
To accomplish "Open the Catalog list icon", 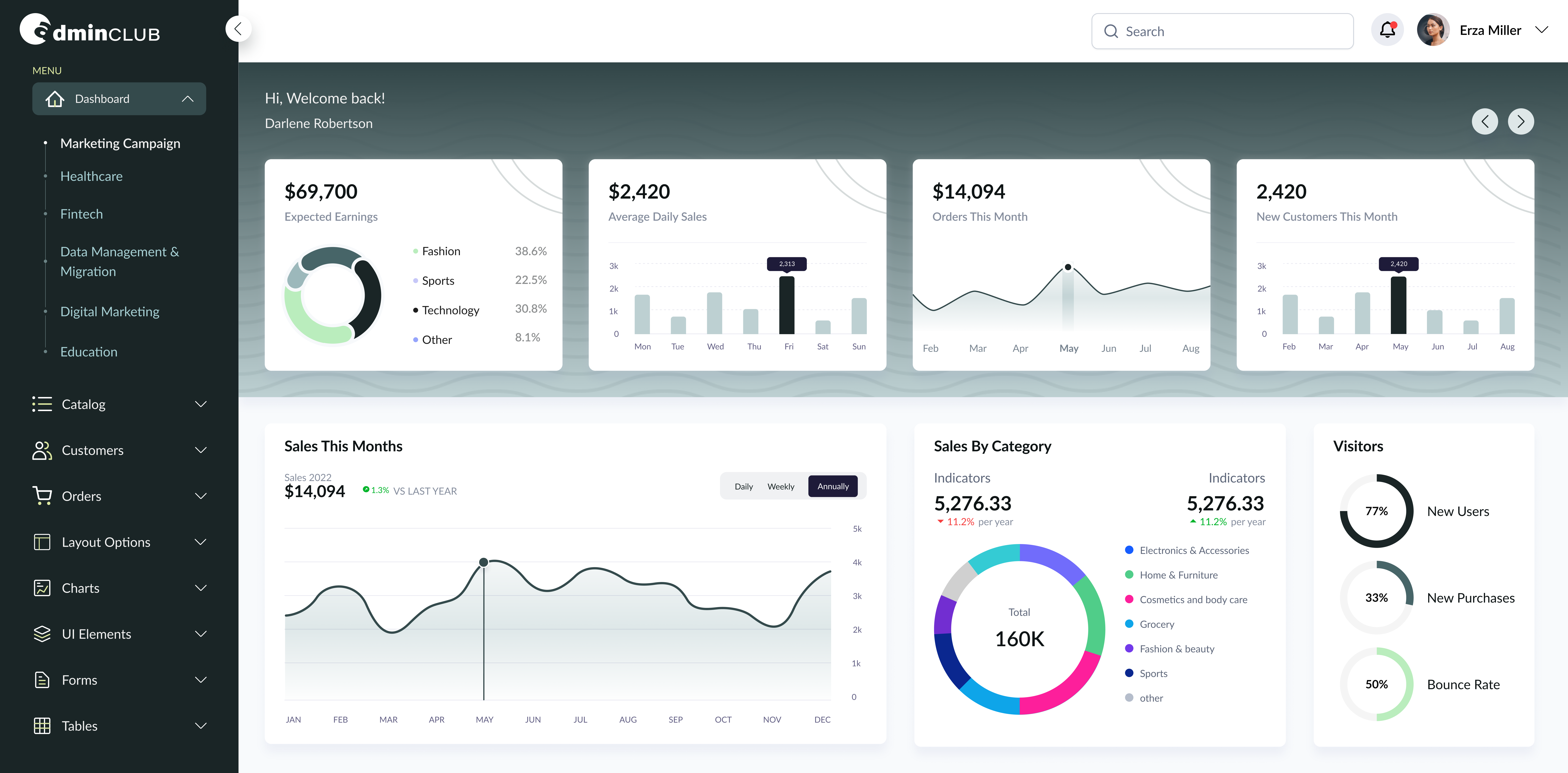I will click(42, 404).
